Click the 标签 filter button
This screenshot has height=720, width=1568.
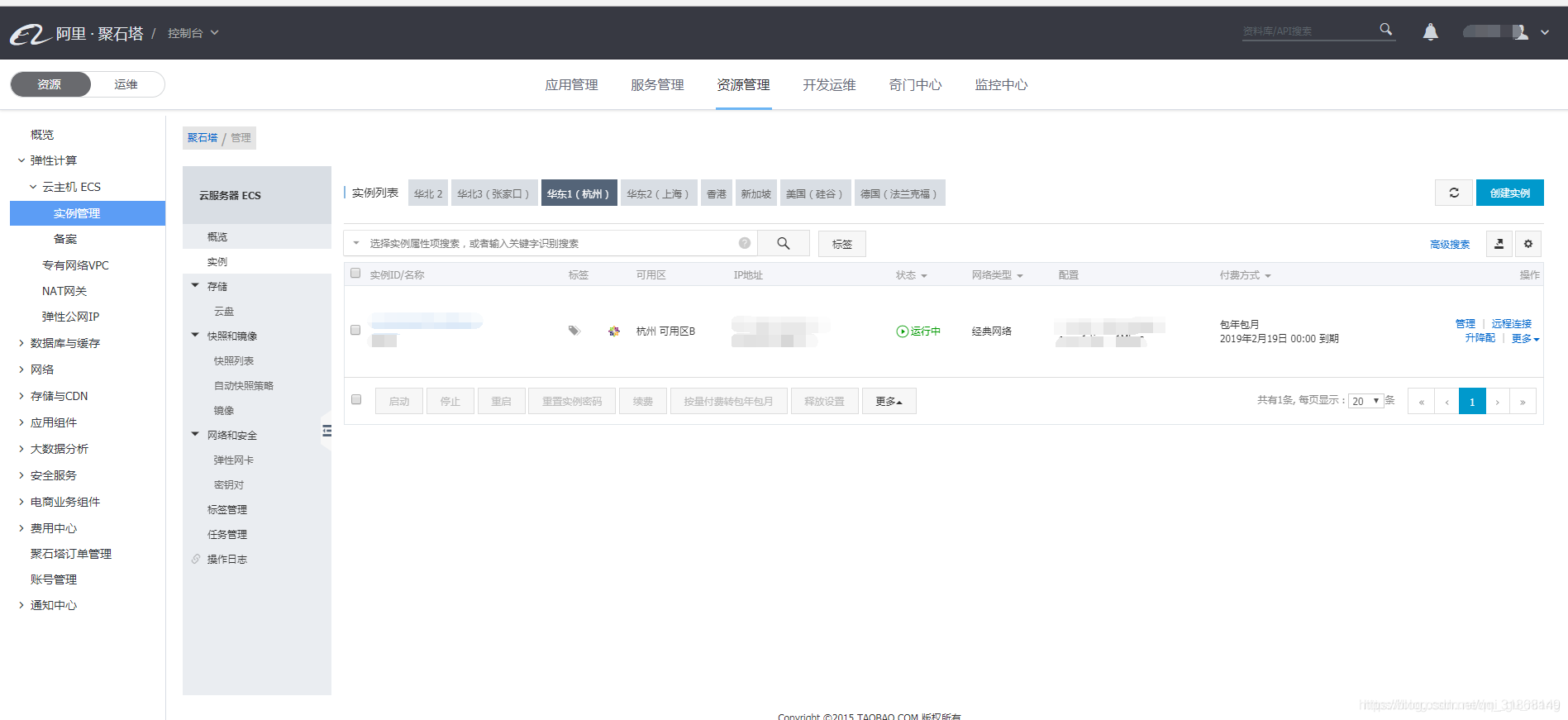841,244
